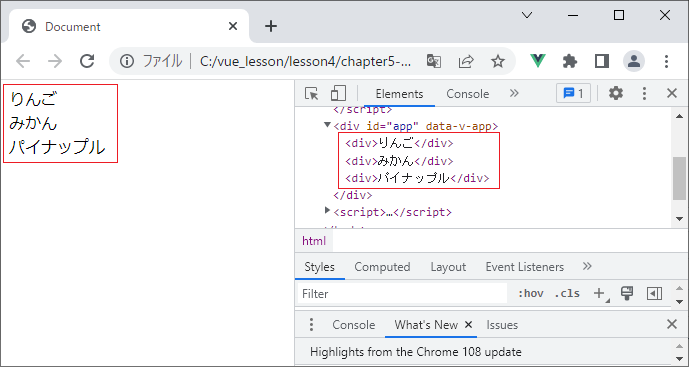Screen dimensions: 689x367
Task: Add new style rule with plus icon
Action: click(600, 294)
